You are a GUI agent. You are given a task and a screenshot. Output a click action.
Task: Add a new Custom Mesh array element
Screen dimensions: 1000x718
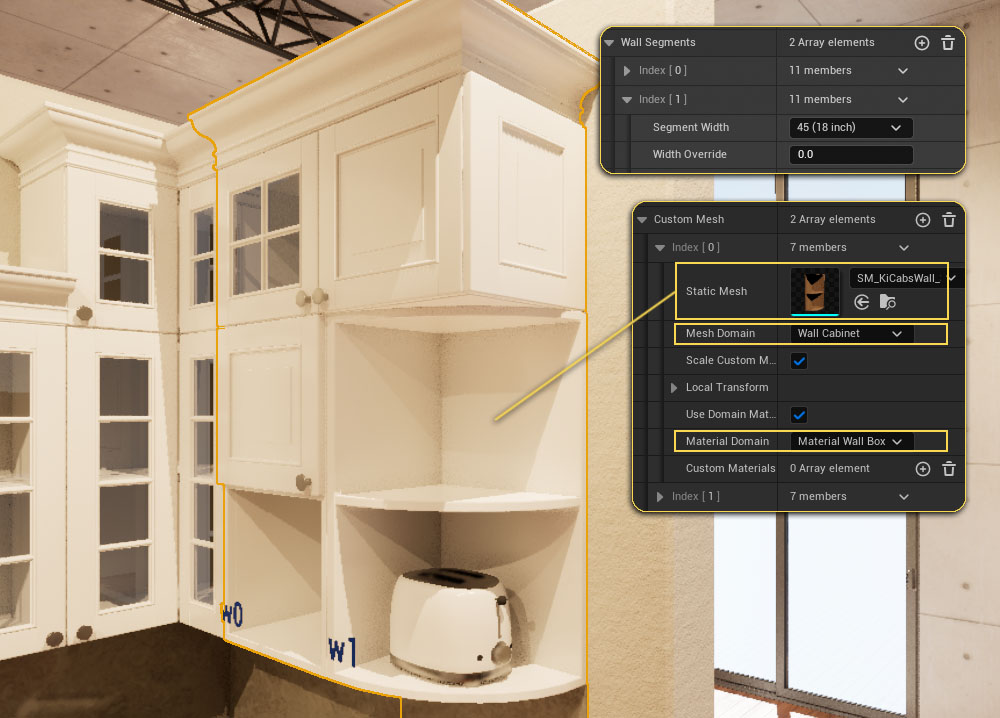tap(922, 220)
